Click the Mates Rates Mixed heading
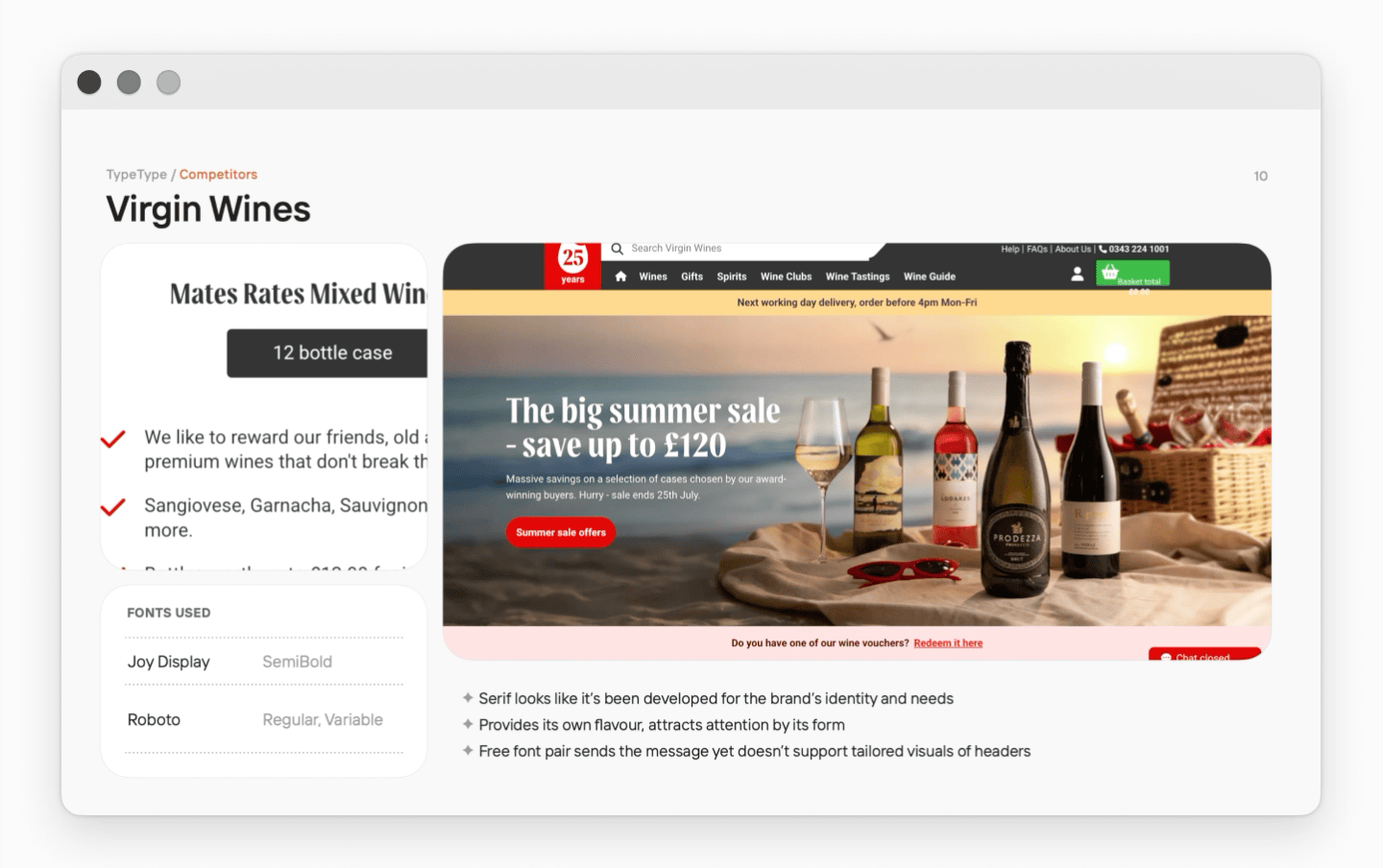Screen dimensions: 1383x868 (298, 294)
